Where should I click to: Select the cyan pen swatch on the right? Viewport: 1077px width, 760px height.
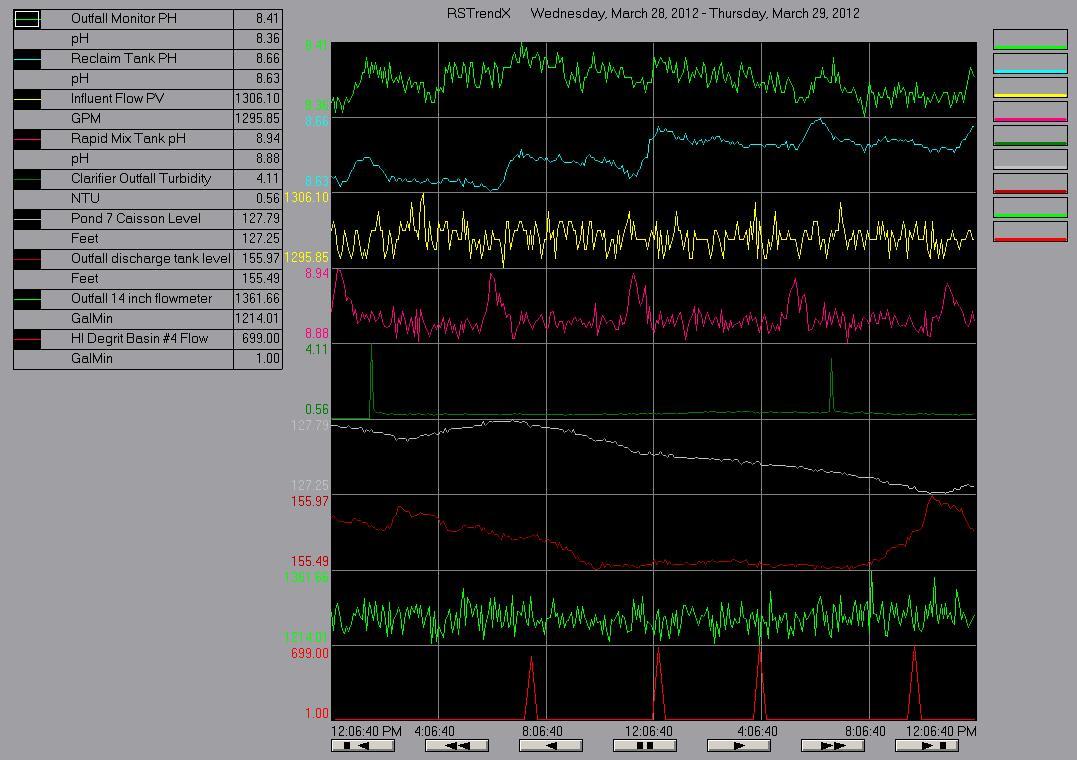coord(1030,63)
